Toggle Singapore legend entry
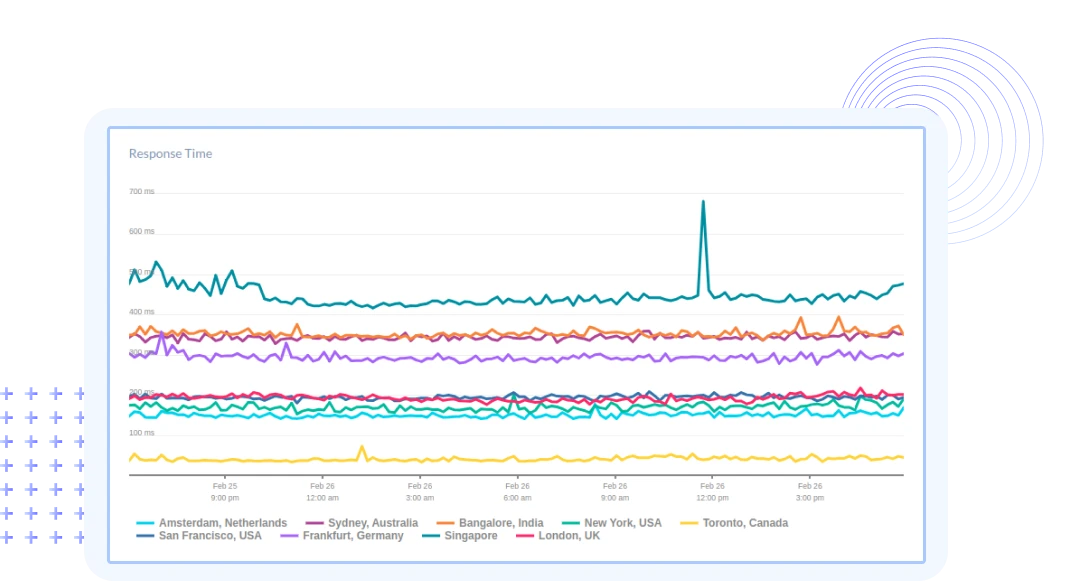 (x=460, y=535)
